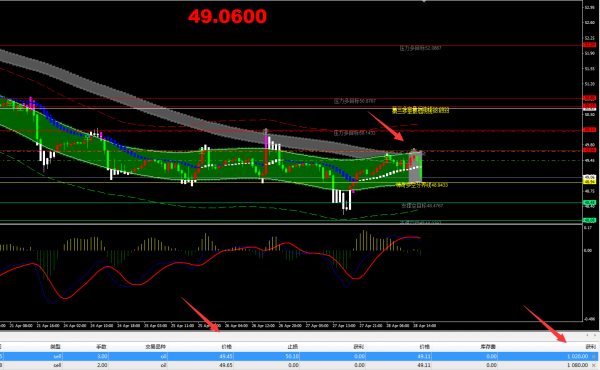Close the sell order with 1 020.00 profit
The image size is (600, 370).
pyautogui.click(x=594, y=356)
